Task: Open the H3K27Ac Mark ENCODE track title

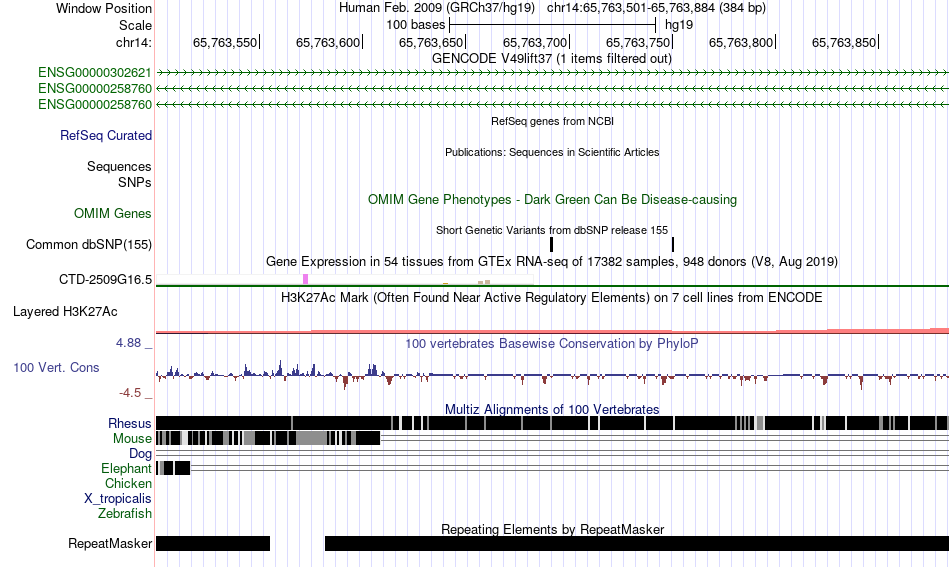Action: (x=552, y=297)
